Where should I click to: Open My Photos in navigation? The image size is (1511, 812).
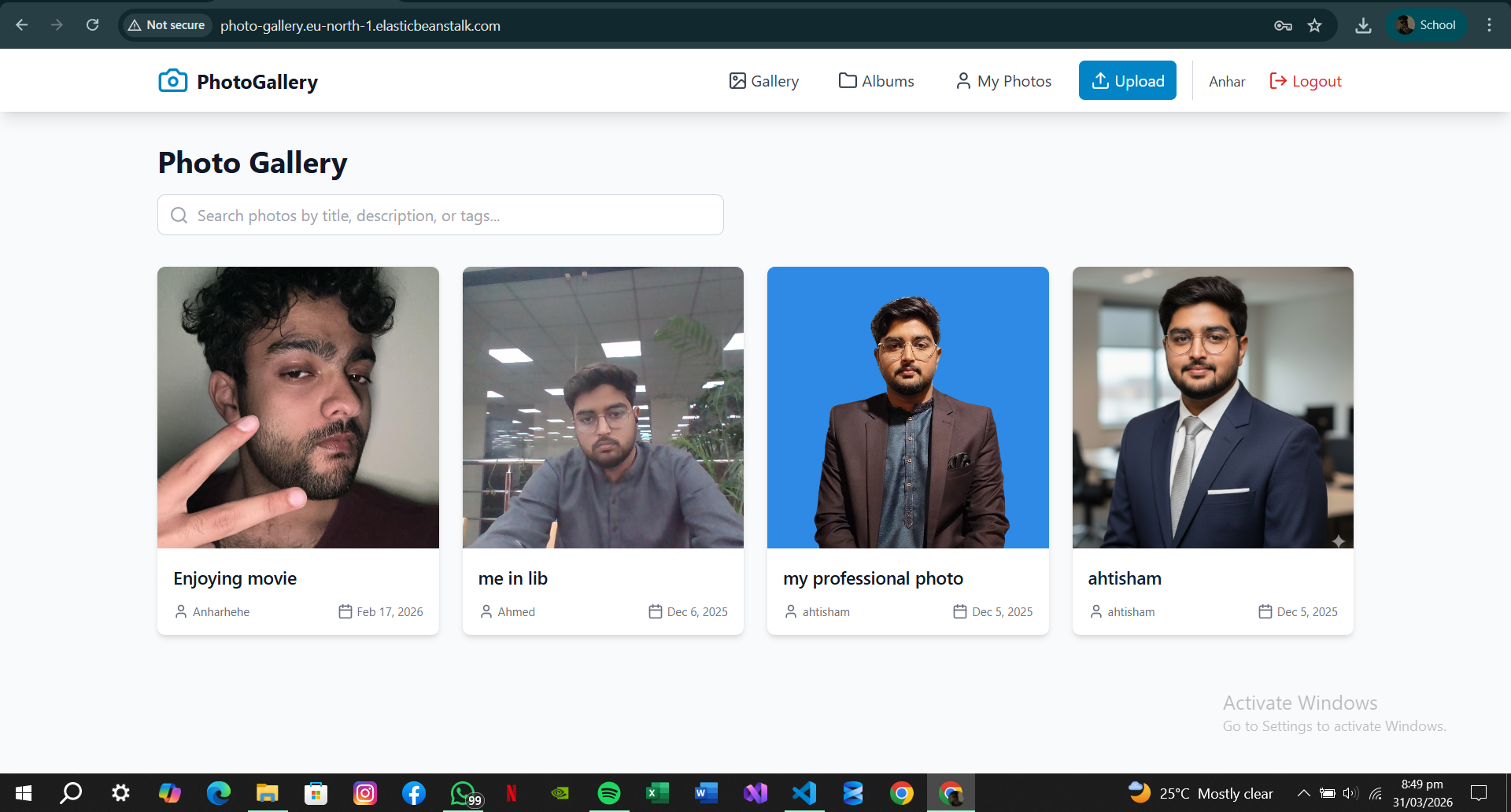[x=1003, y=81]
